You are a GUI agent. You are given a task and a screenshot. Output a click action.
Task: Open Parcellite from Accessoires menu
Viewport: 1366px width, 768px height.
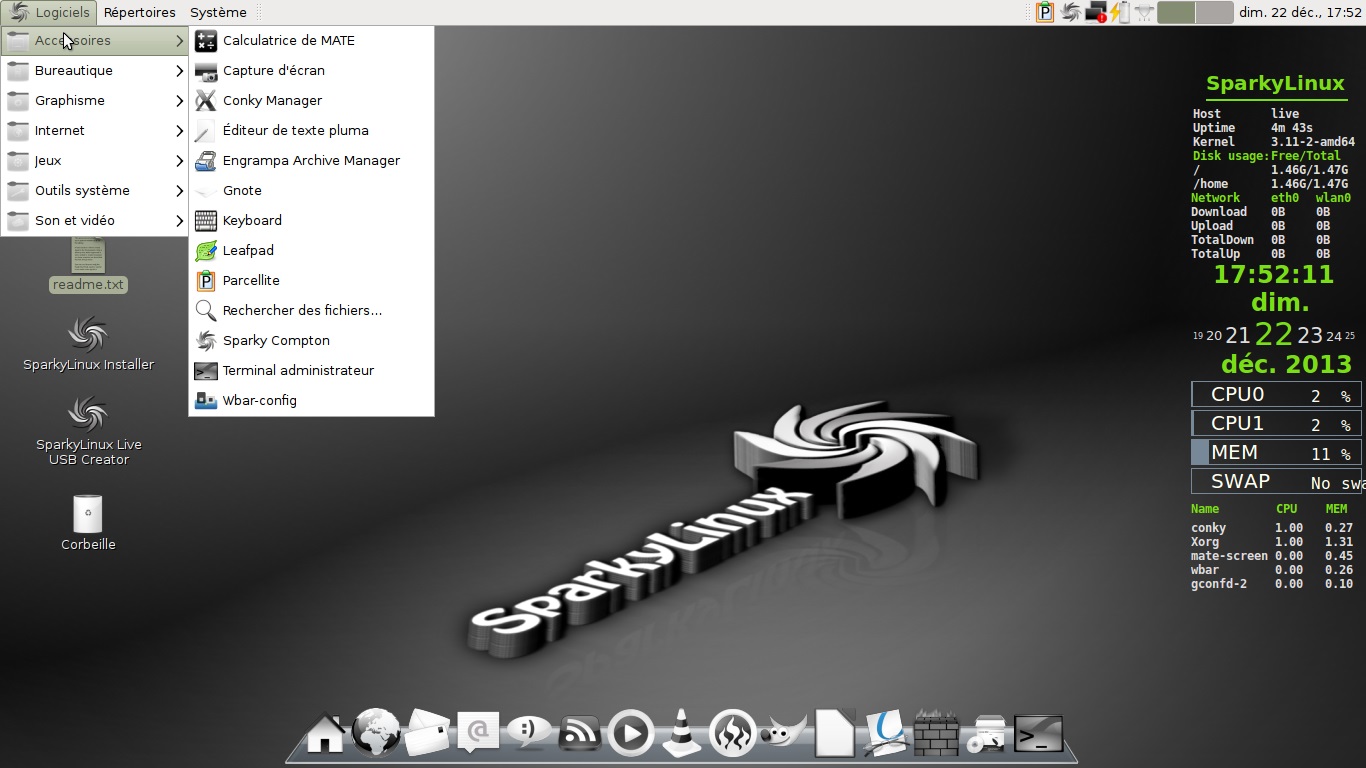tap(311, 281)
